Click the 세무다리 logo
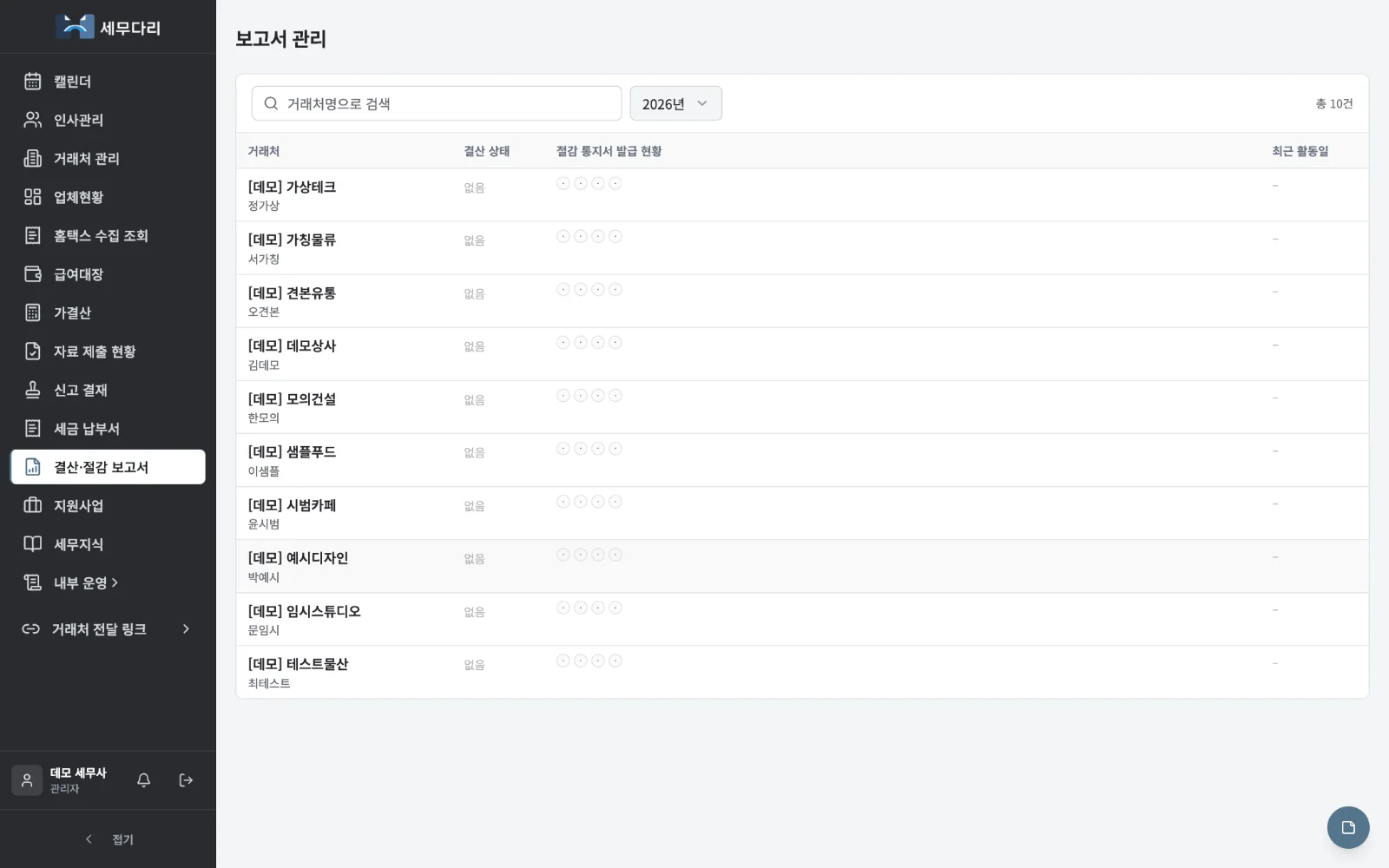This screenshot has height=868, width=1389. point(109,27)
